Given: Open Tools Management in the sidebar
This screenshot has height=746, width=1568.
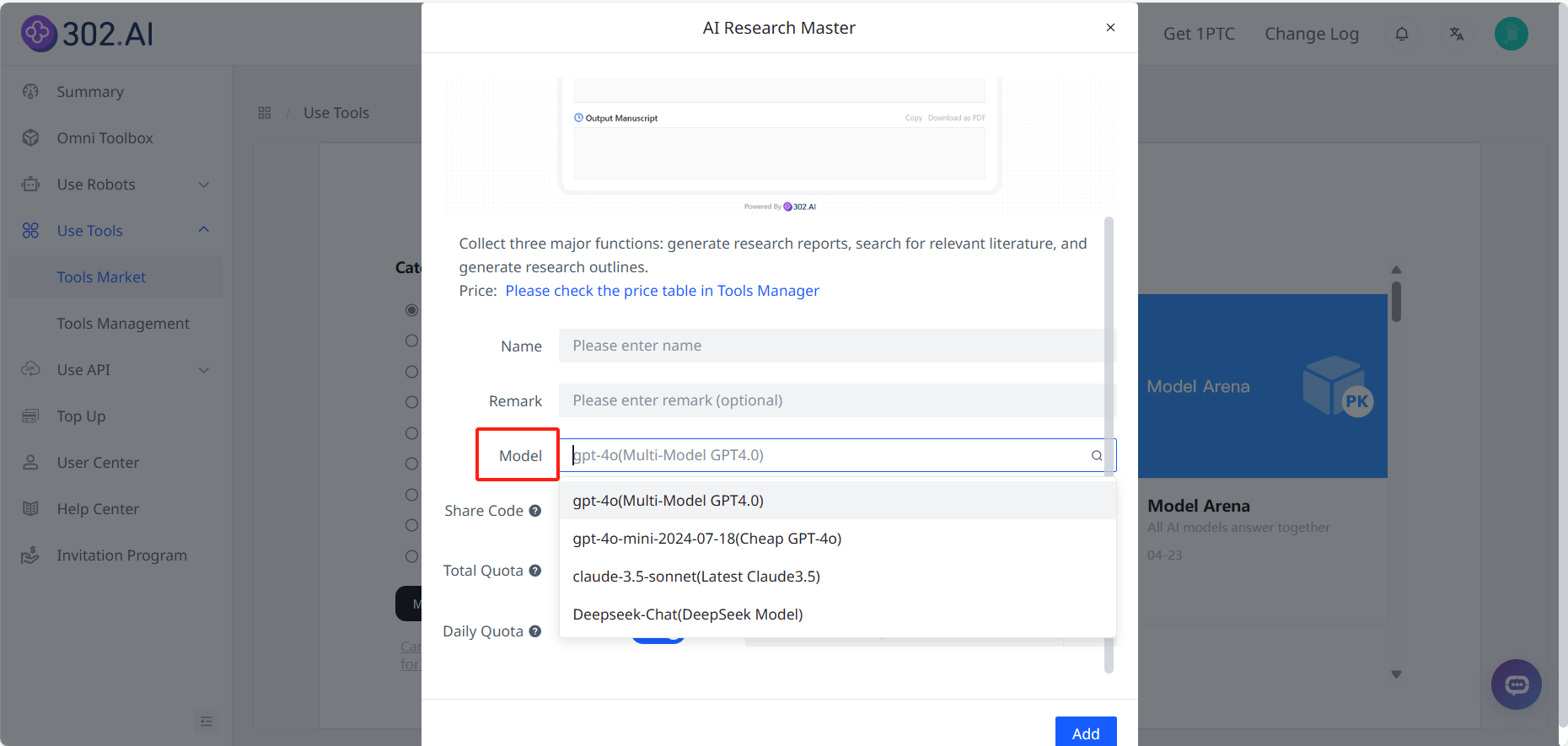Looking at the screenshot, I should coord(123,324).
